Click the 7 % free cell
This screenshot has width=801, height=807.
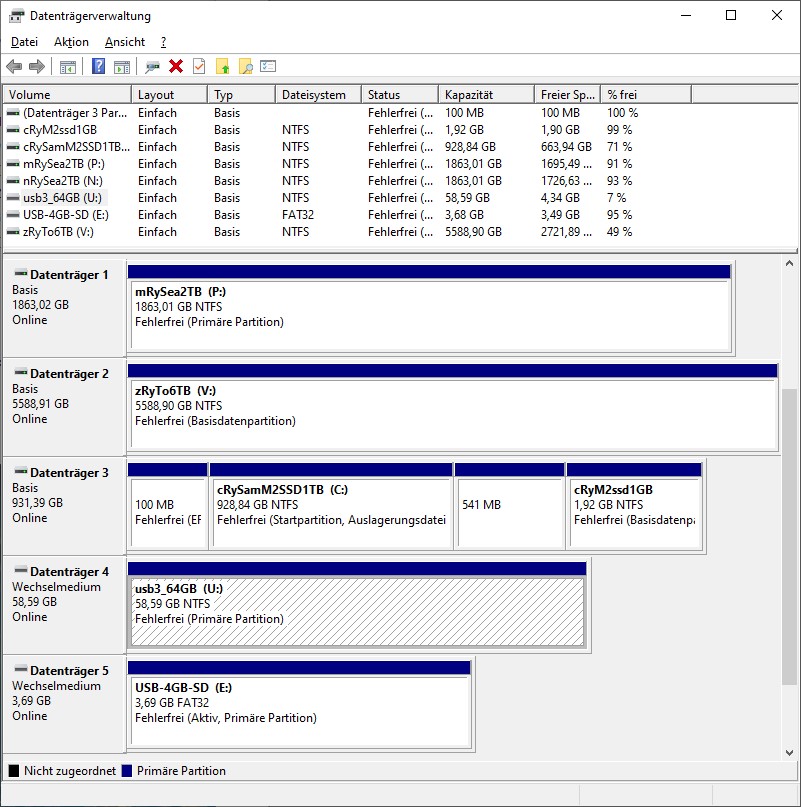616,198
